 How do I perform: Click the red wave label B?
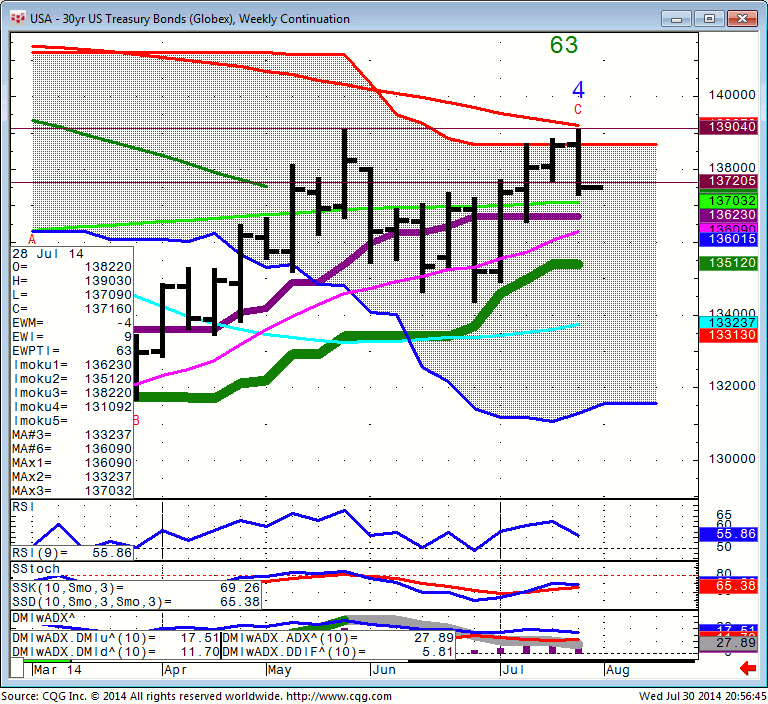pyautogui.click(x=137, y=420)
